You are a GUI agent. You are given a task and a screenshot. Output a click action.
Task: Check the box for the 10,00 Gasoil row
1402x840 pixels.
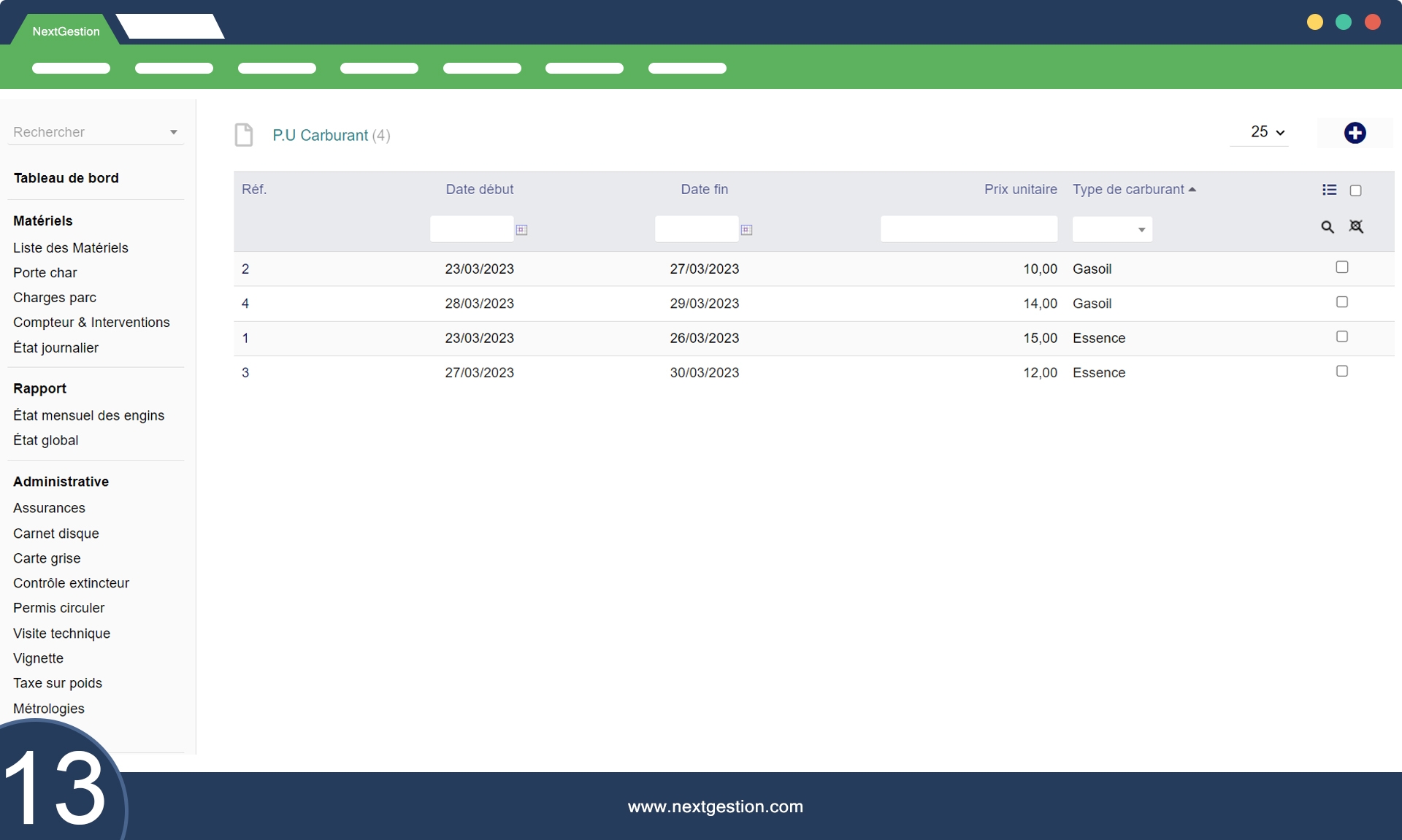click(x=1341, y=267)
